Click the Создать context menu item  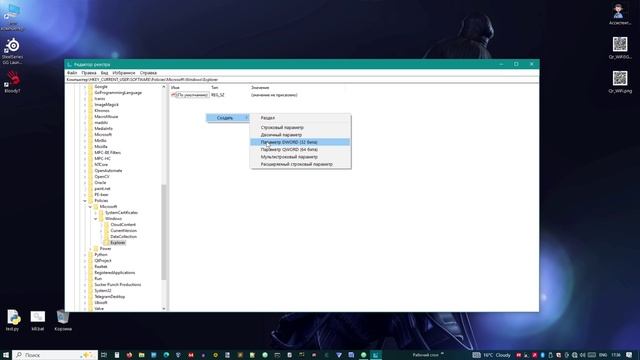[x=228, y=118]
